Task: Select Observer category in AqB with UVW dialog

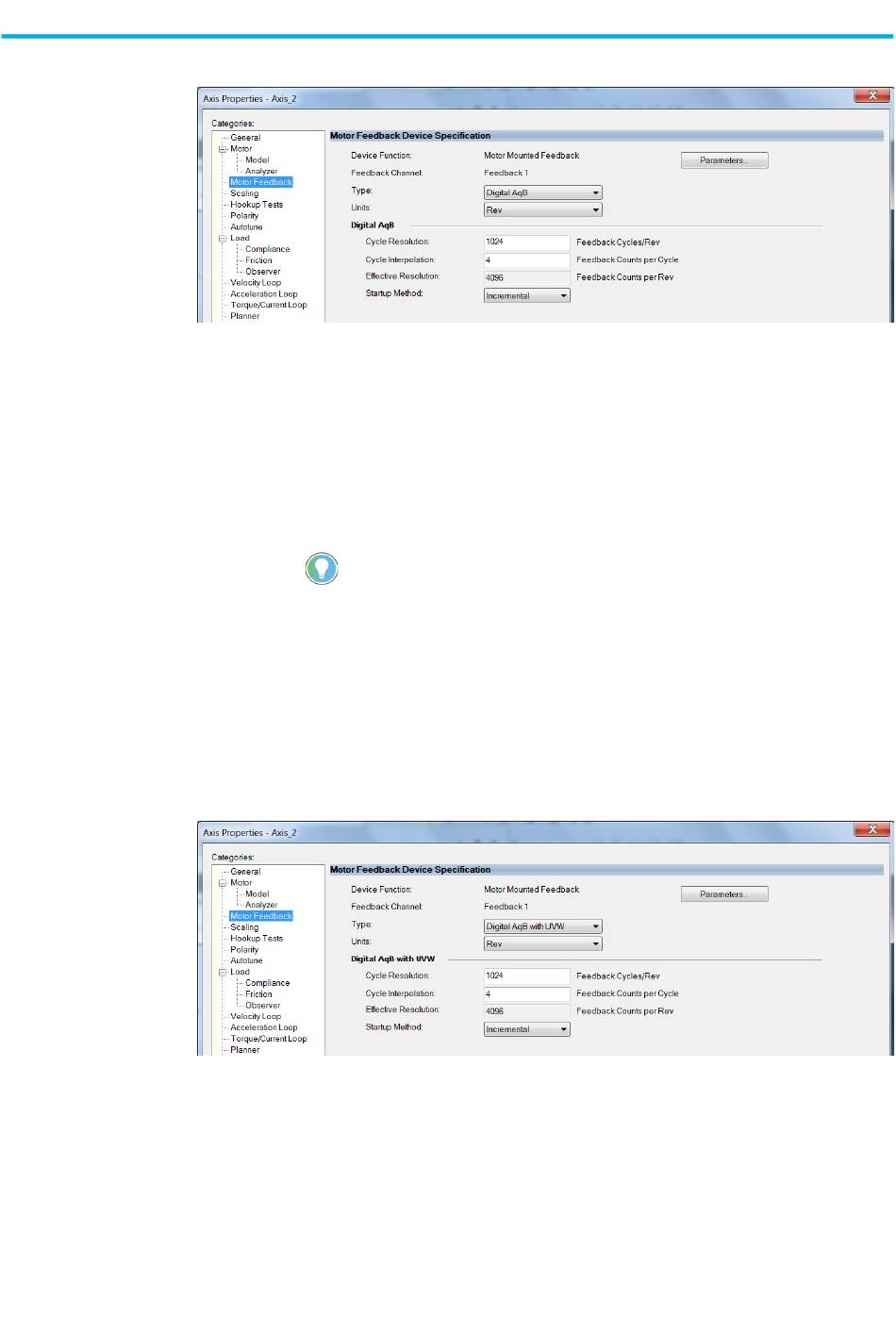Action: click(x=263, y=1006)
